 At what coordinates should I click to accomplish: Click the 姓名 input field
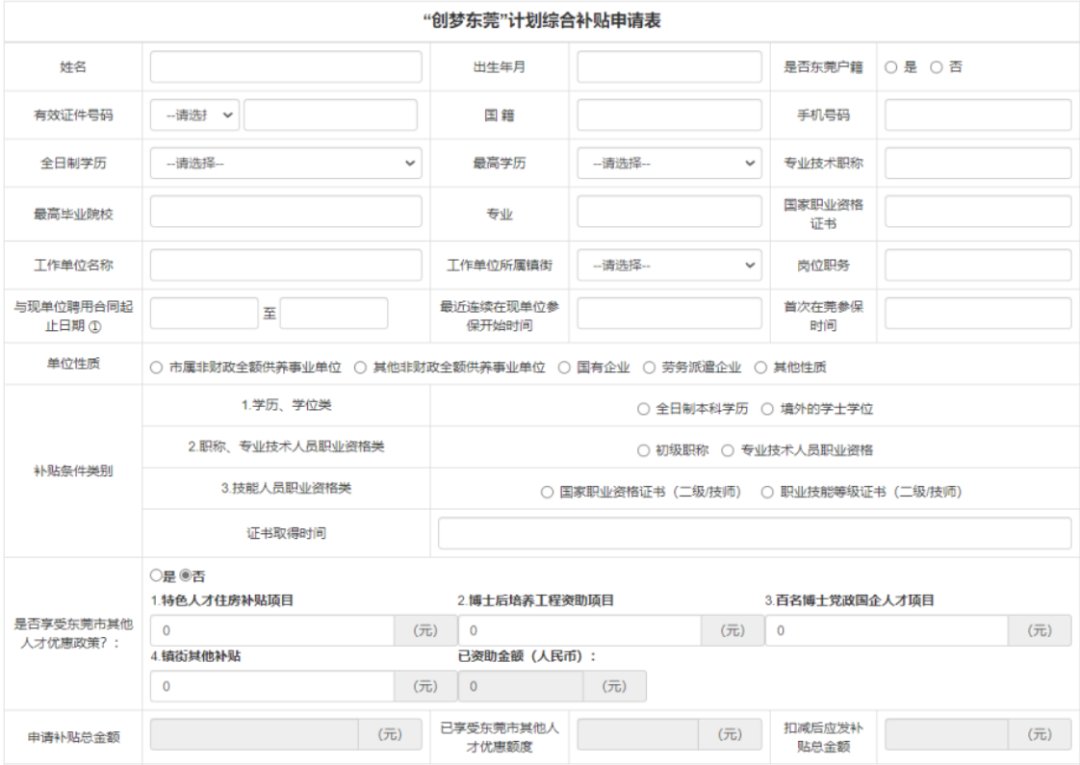point(285,67)
